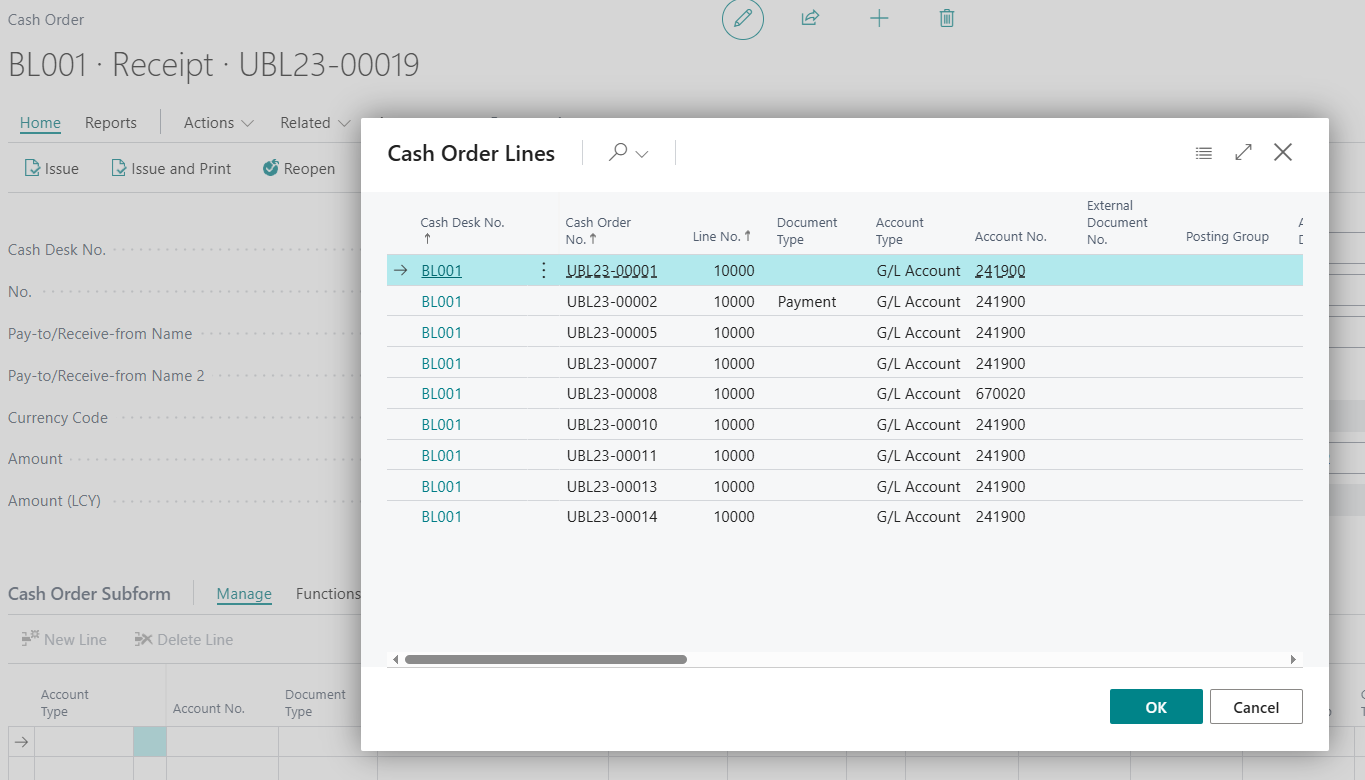Click the OK button

(1156, 707)
